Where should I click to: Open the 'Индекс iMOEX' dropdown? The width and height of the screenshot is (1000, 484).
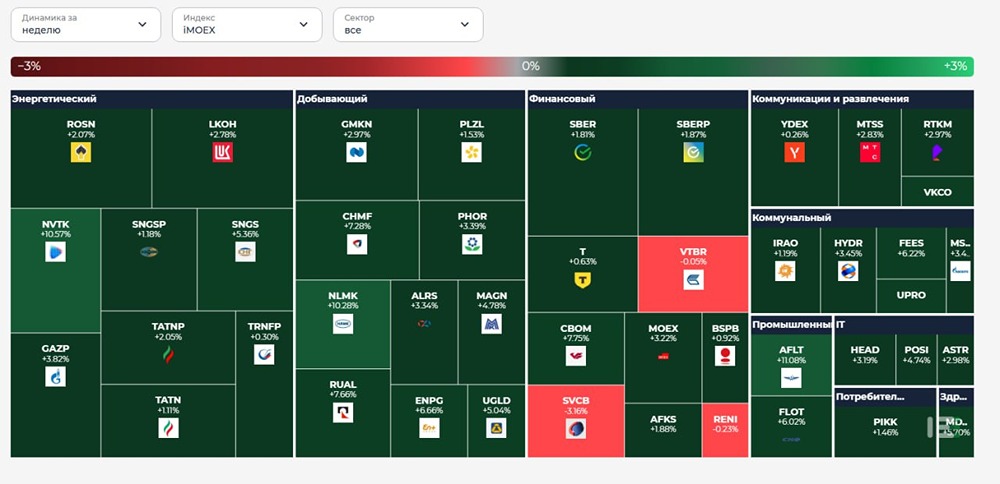pos(247,25)
